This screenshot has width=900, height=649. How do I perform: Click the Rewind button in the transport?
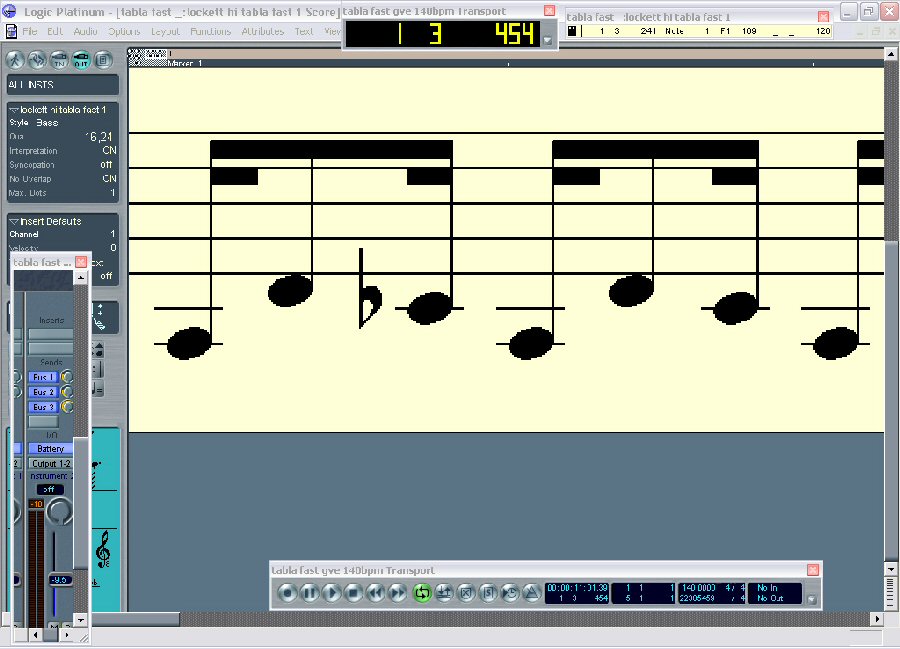coord(376,593)
